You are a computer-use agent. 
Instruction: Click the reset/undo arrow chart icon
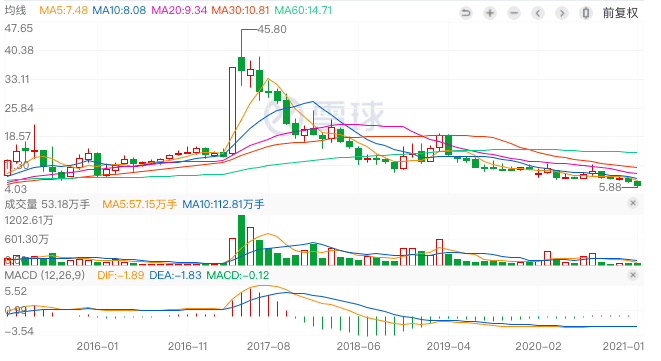(x=466, y=13)
